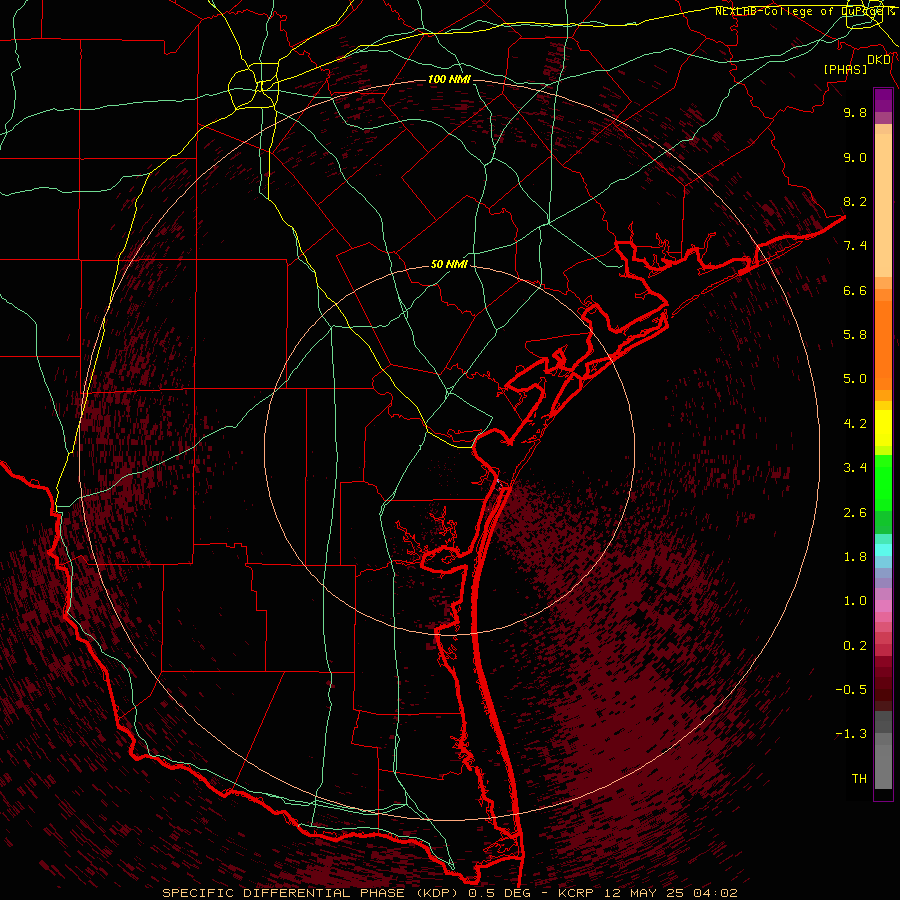Click the "-0.5" color scale value
The height and width of the screenshot is (900, 900).
tap(851, 690)
